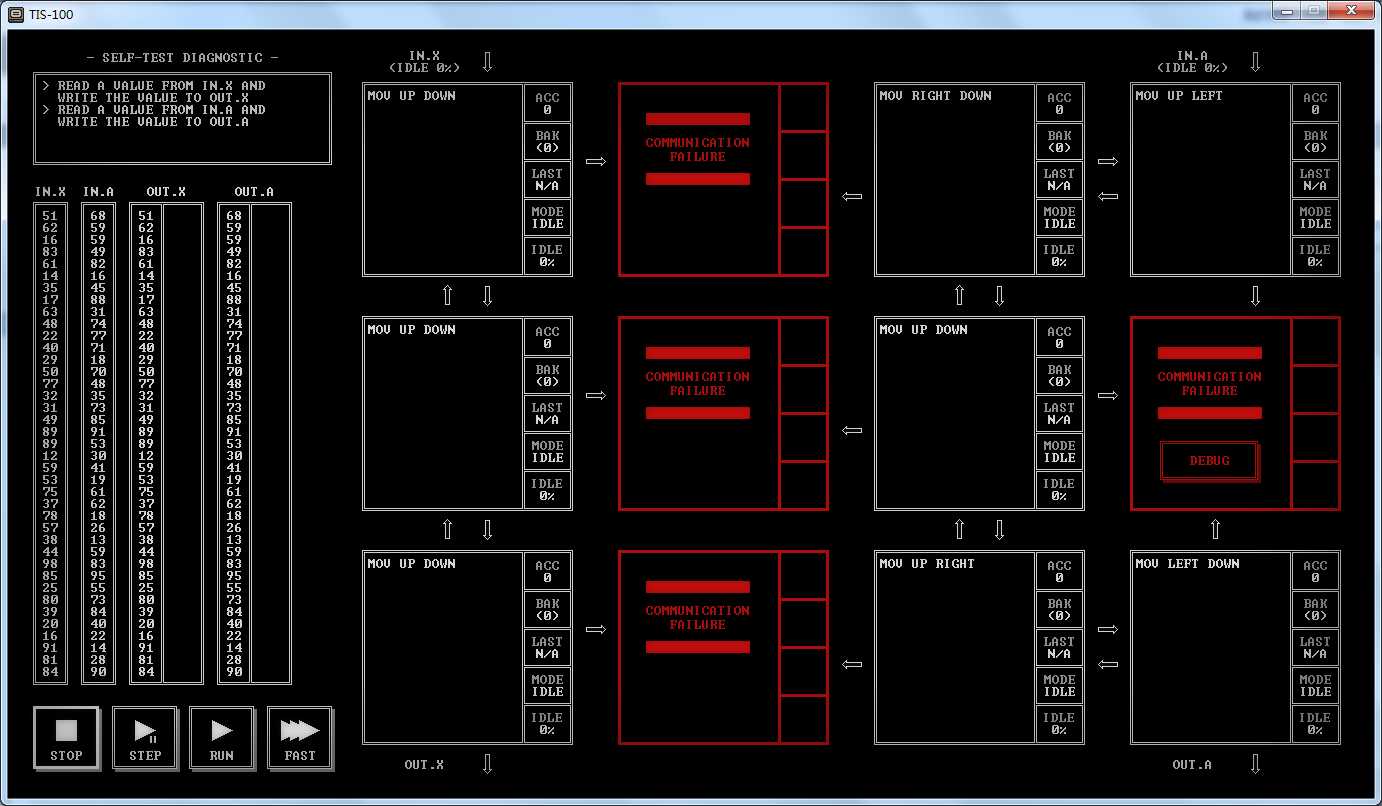Click the BAK register of MOV RIGHT DOWN node
Image resolution: width=1382 pixels, height=806 pixels.
[1059, 142]
